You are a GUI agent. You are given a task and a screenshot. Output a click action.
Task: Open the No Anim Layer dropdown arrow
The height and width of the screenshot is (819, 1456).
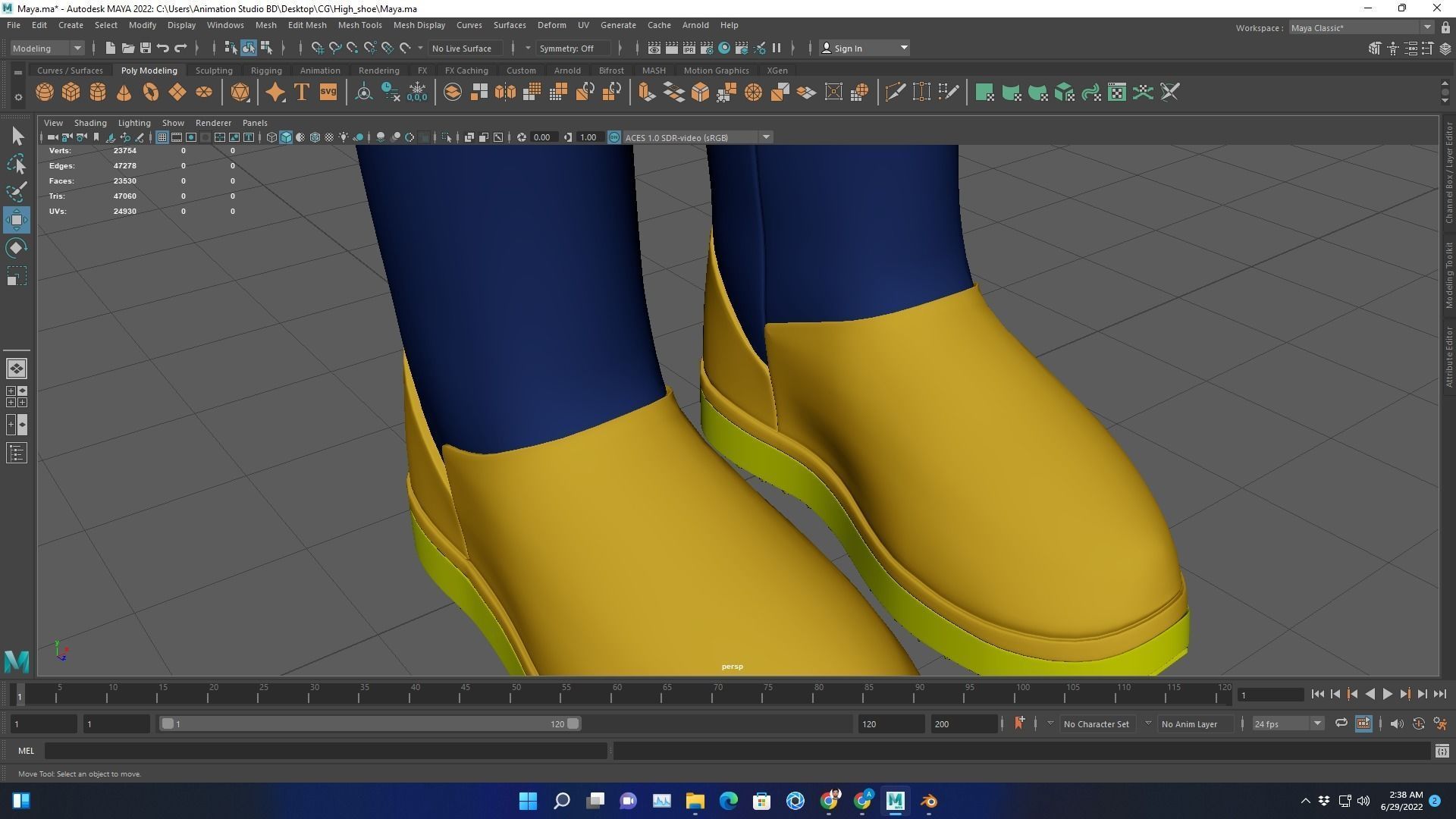point(1148,723)
